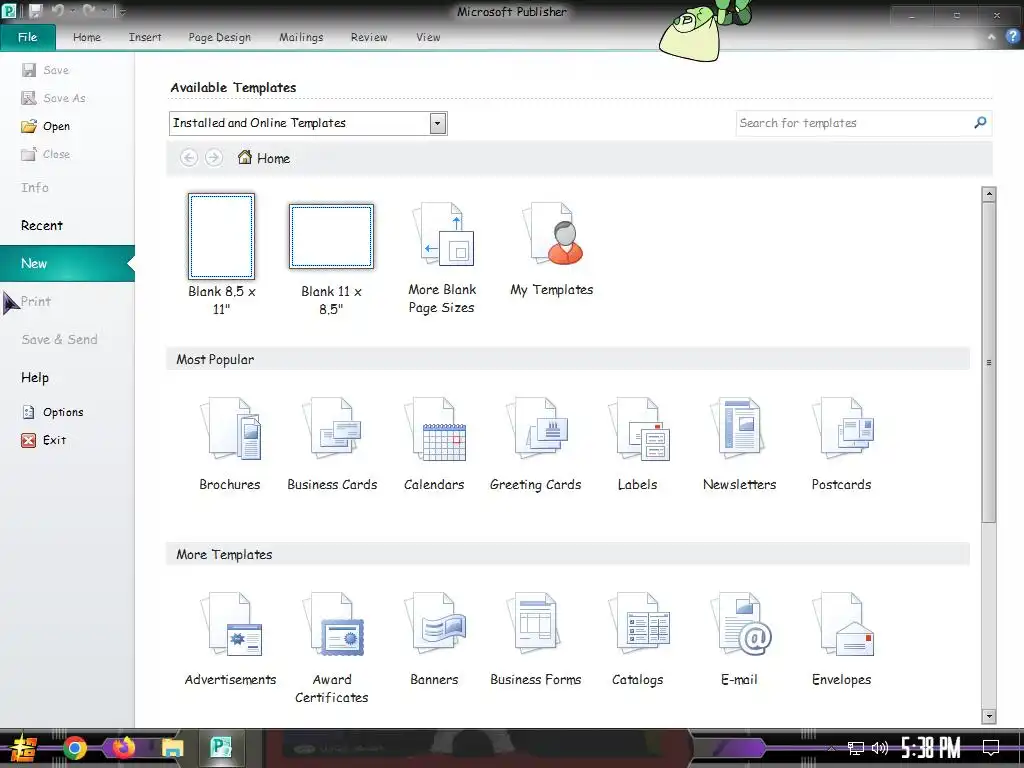Click Exit to quit Publisher

[44, 440]
